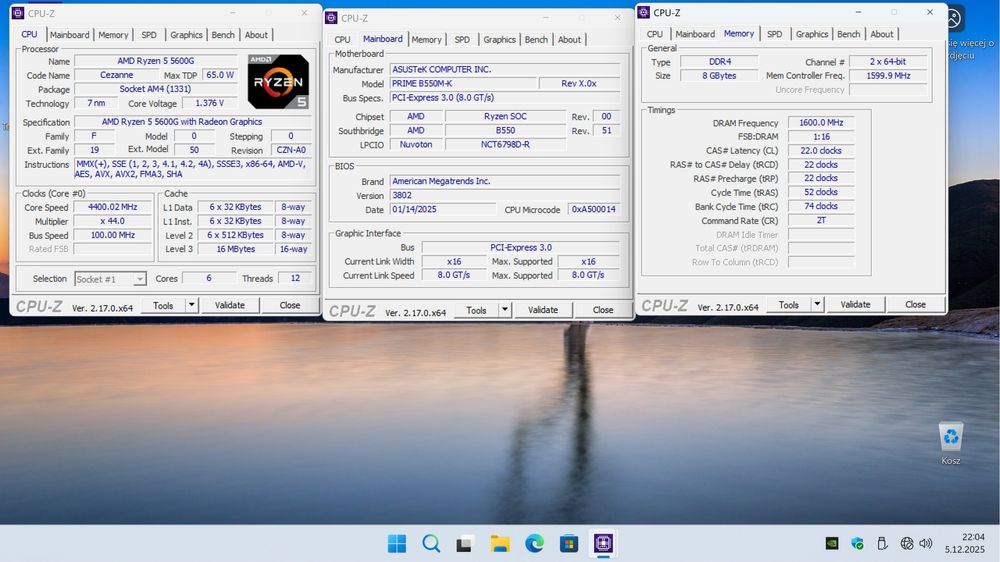The height and width of the screenshot is (562, 1000).
Task: Click the NCT6798D-R LPCIO field
Action: [505, 145]
